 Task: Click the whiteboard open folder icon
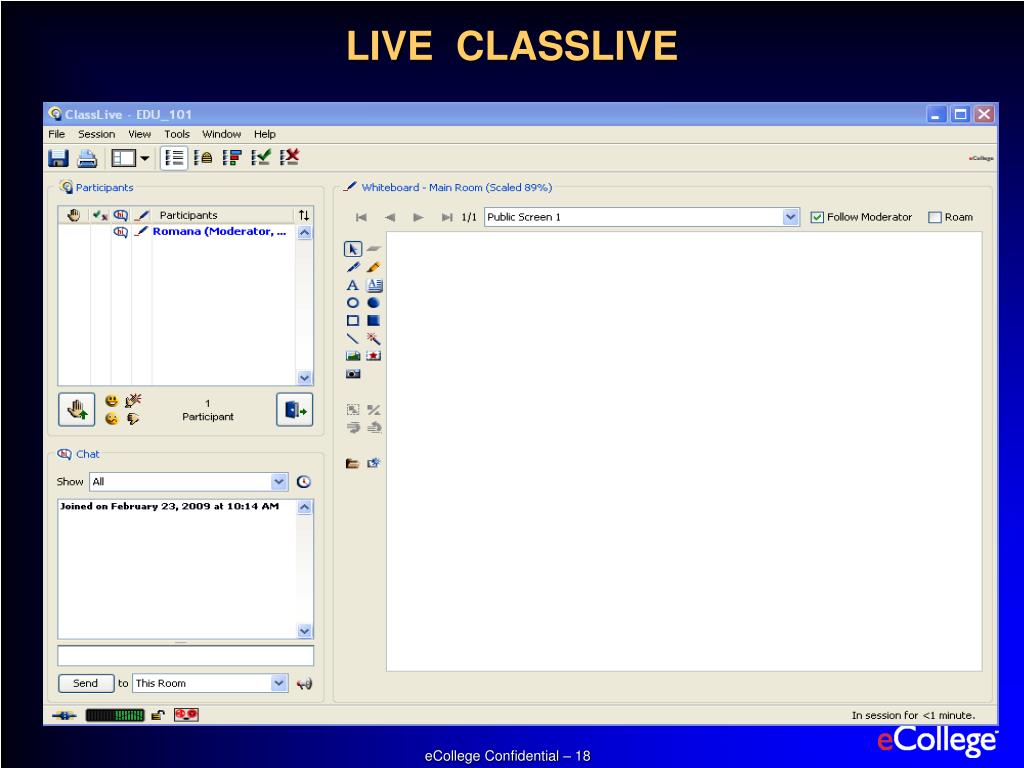tap(353, 464)
